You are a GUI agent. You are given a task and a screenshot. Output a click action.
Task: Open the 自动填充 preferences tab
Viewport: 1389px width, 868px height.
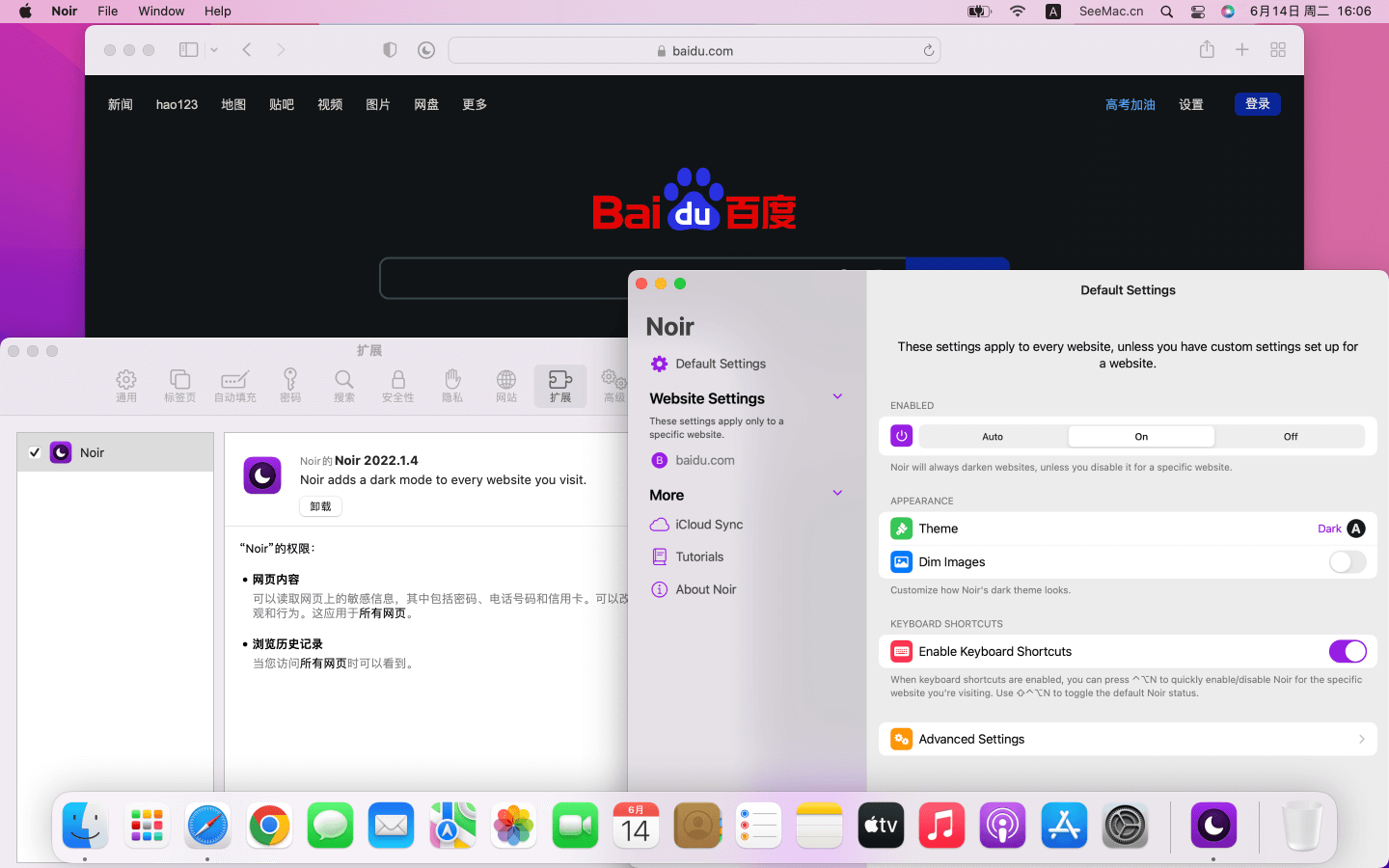click(235, 386)
